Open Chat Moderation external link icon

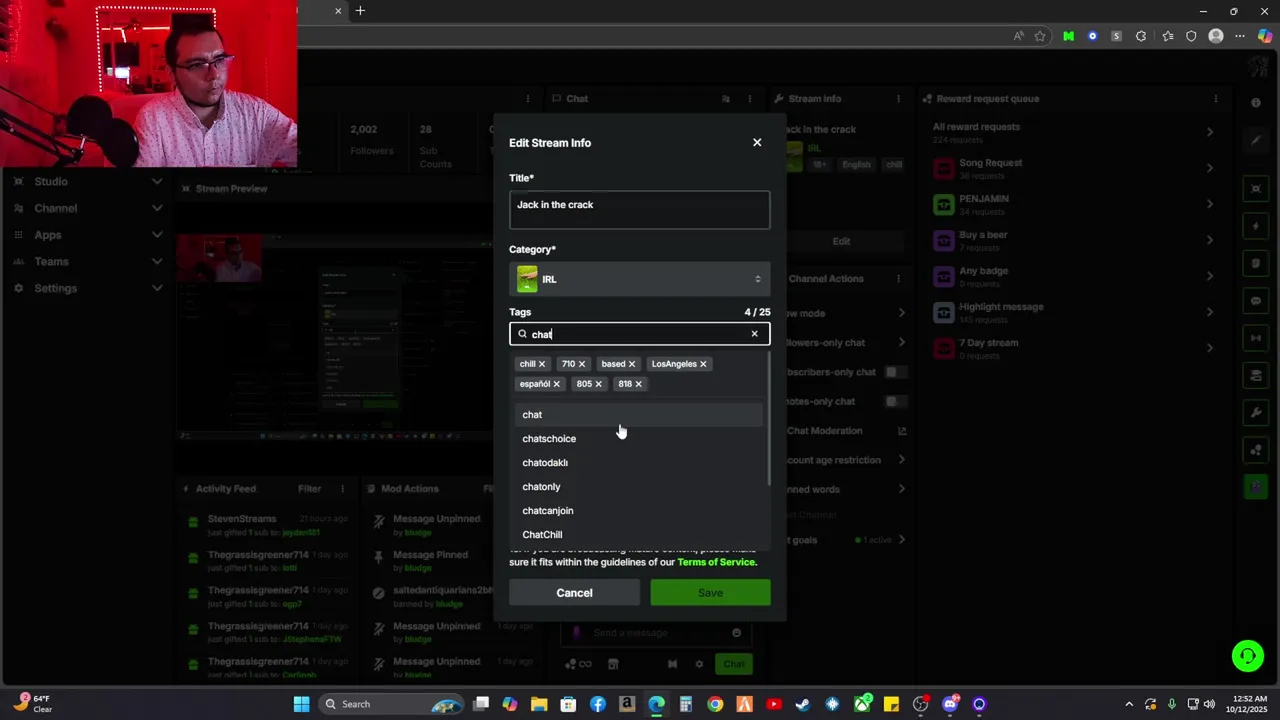[901, 431]
